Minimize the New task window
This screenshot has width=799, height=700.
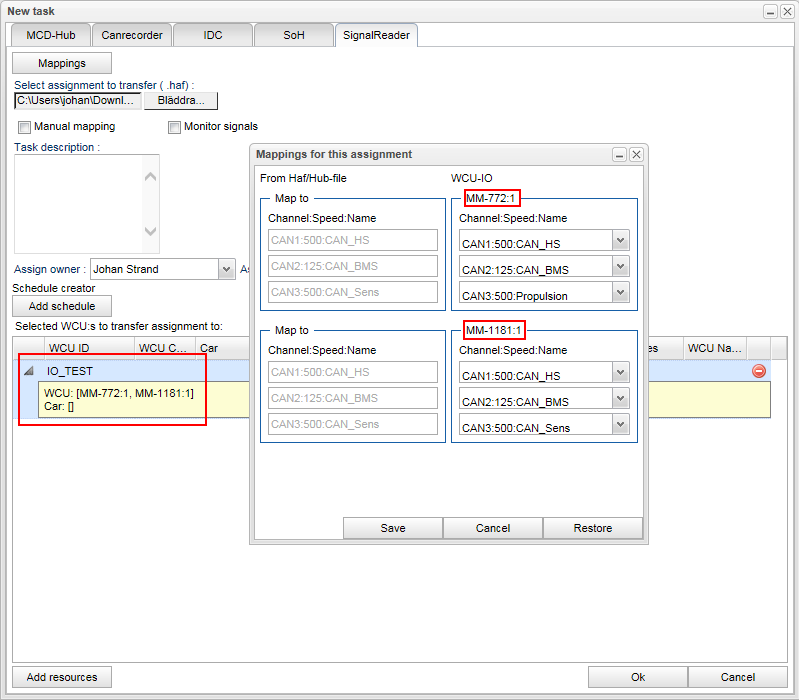tap(770, 11)
